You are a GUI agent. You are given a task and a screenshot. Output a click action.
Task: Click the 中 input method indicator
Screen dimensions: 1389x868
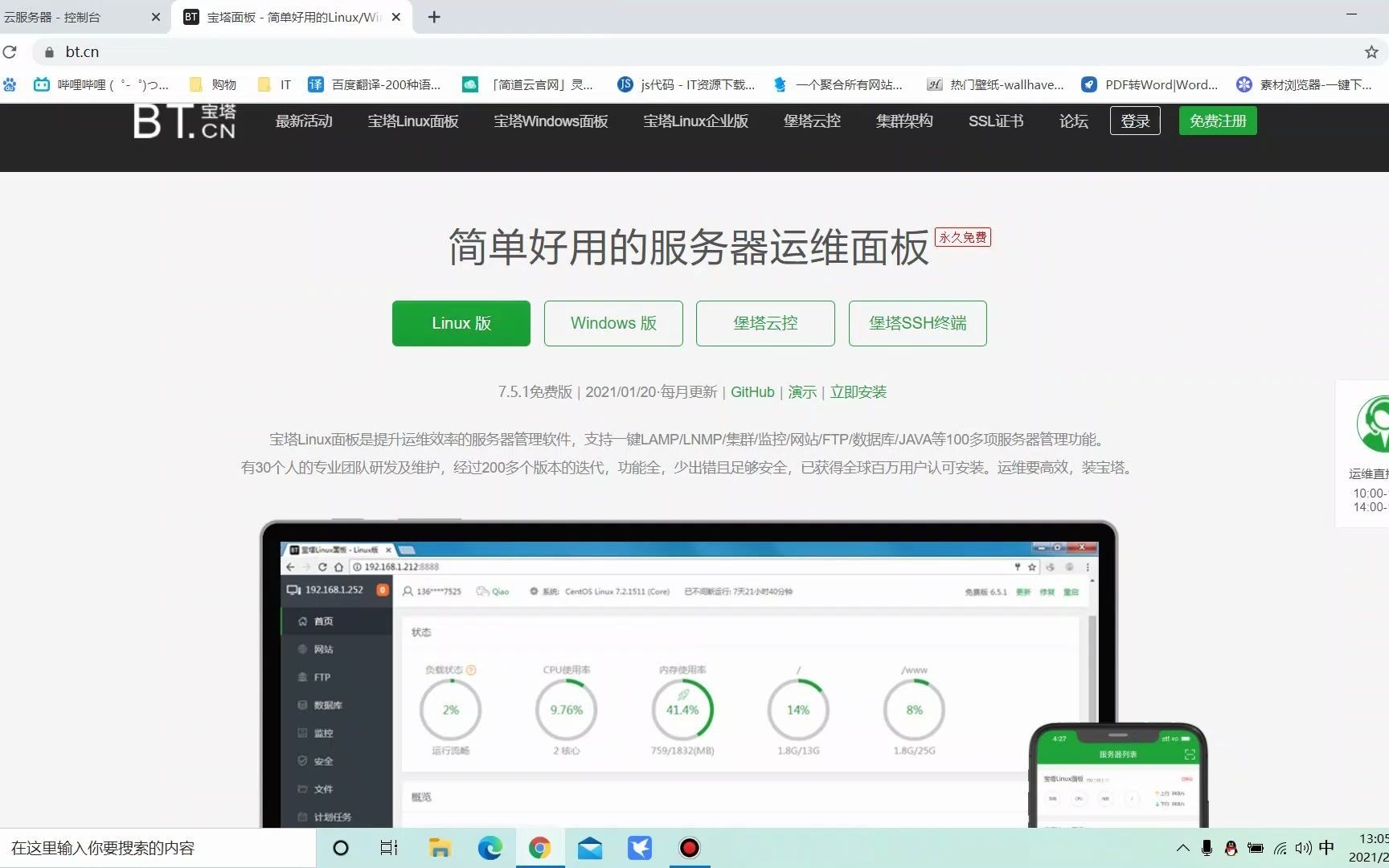pyautogui.click(x=1327, y=847)
